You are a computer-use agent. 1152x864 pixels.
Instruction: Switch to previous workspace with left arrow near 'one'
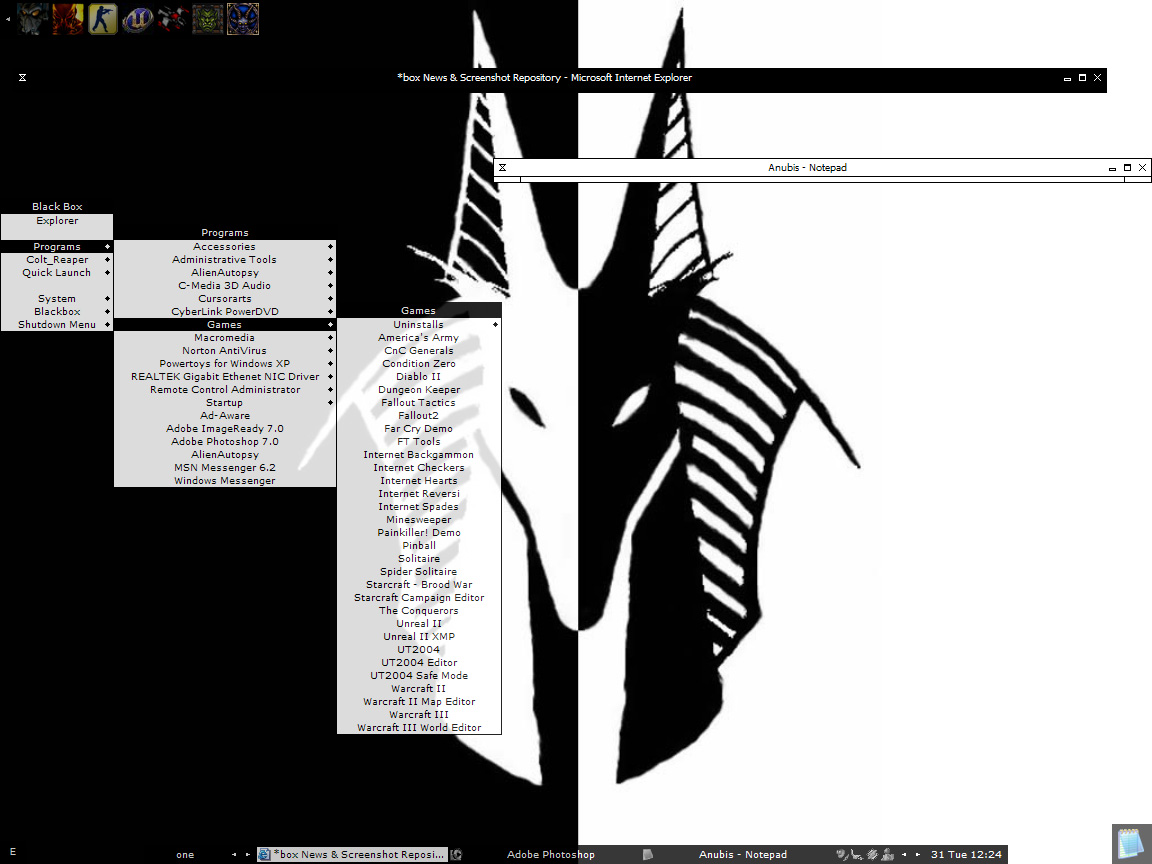[x=234, y=854]
